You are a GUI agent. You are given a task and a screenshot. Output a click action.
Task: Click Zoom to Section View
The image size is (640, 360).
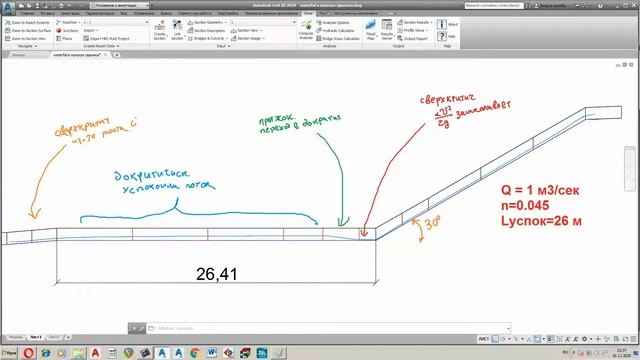(x=25, y=38)
